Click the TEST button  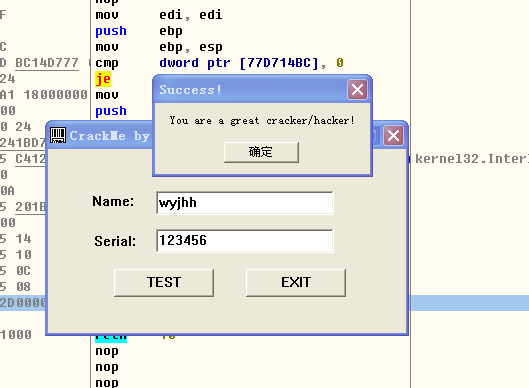(164, 283)
